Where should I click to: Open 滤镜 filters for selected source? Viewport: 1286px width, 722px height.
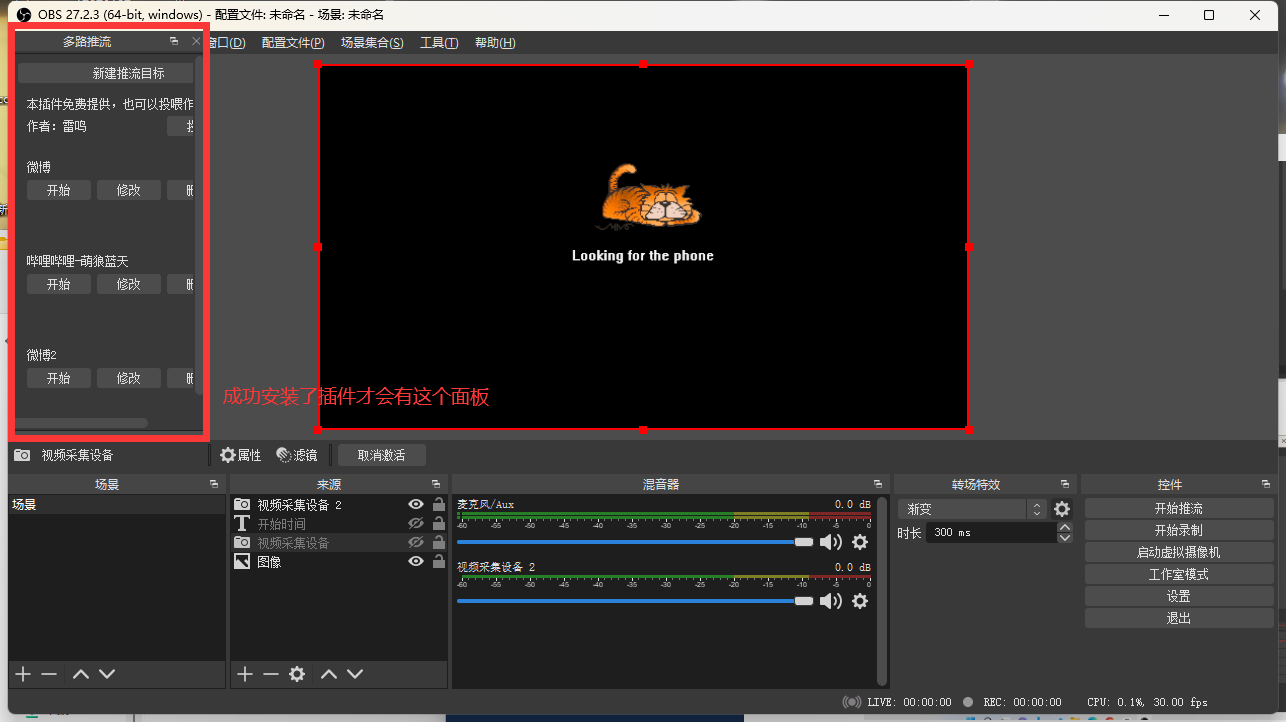coord(297,455)
